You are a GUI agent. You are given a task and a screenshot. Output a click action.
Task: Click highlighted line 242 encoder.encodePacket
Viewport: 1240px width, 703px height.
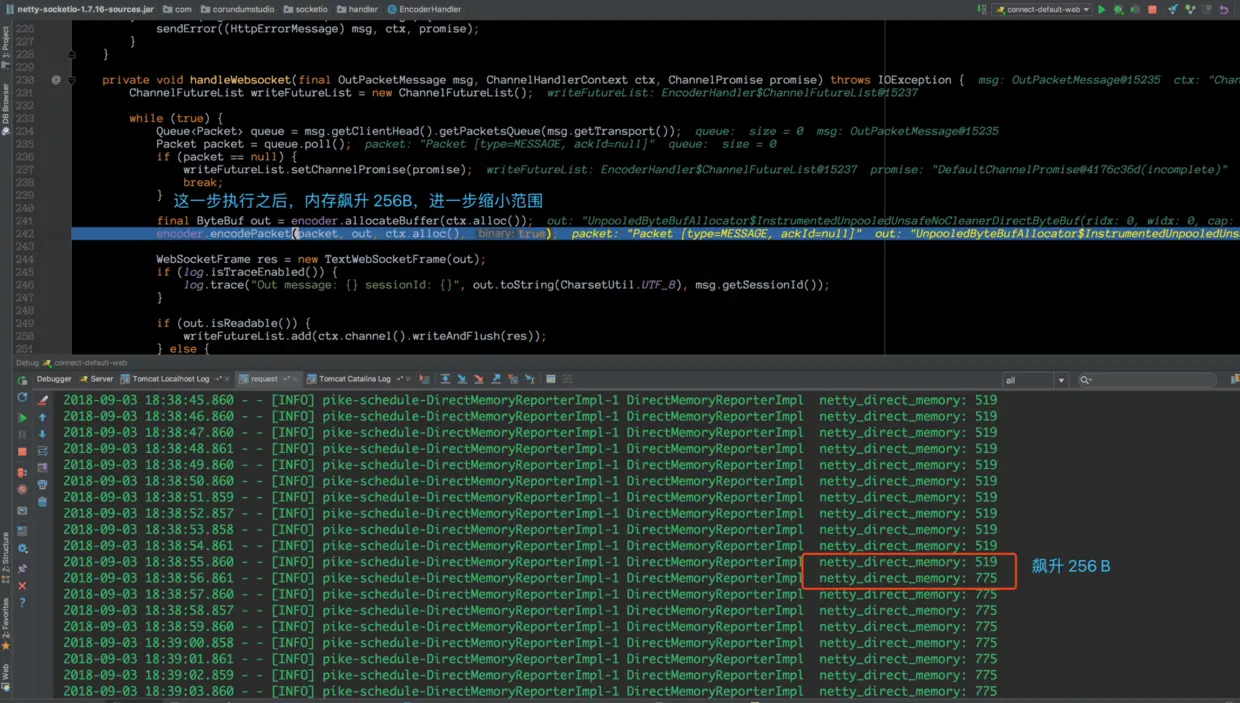pyautogui.click(x=655, y=233)
